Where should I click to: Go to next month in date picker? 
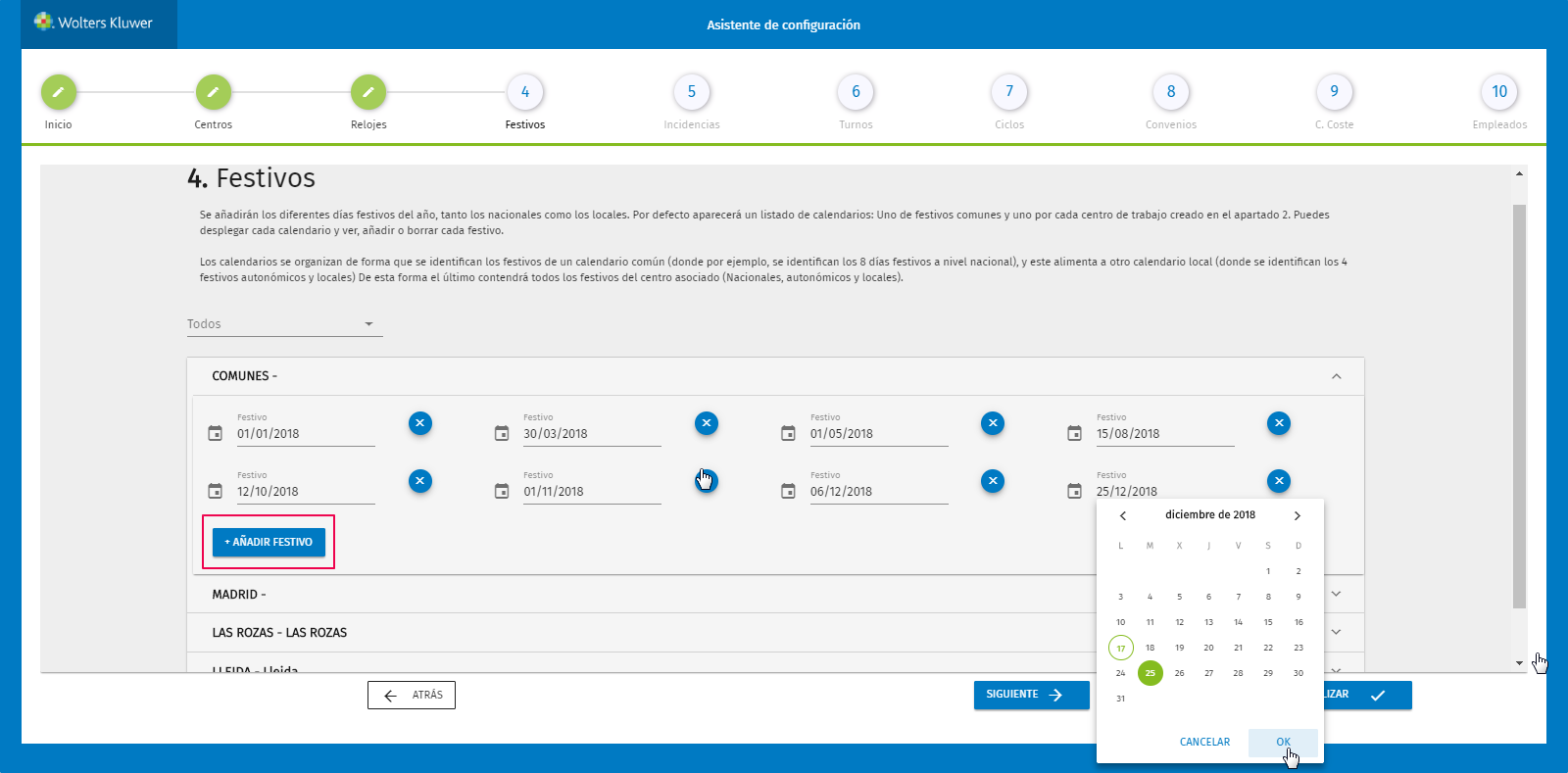point(1298,515)
